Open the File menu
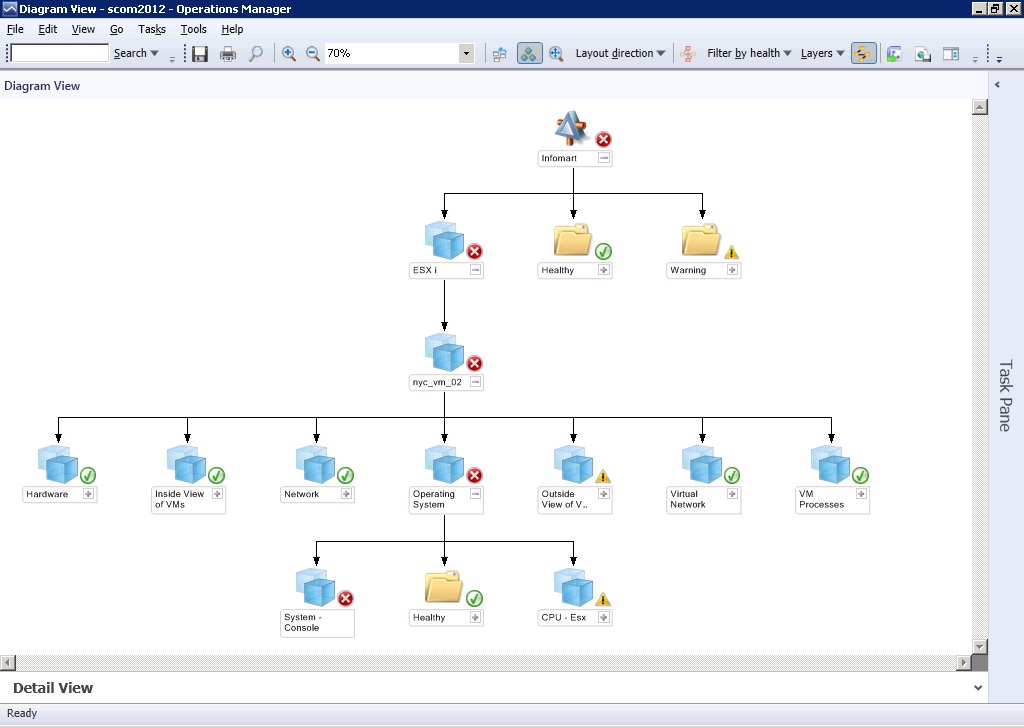 click(15, 29)
